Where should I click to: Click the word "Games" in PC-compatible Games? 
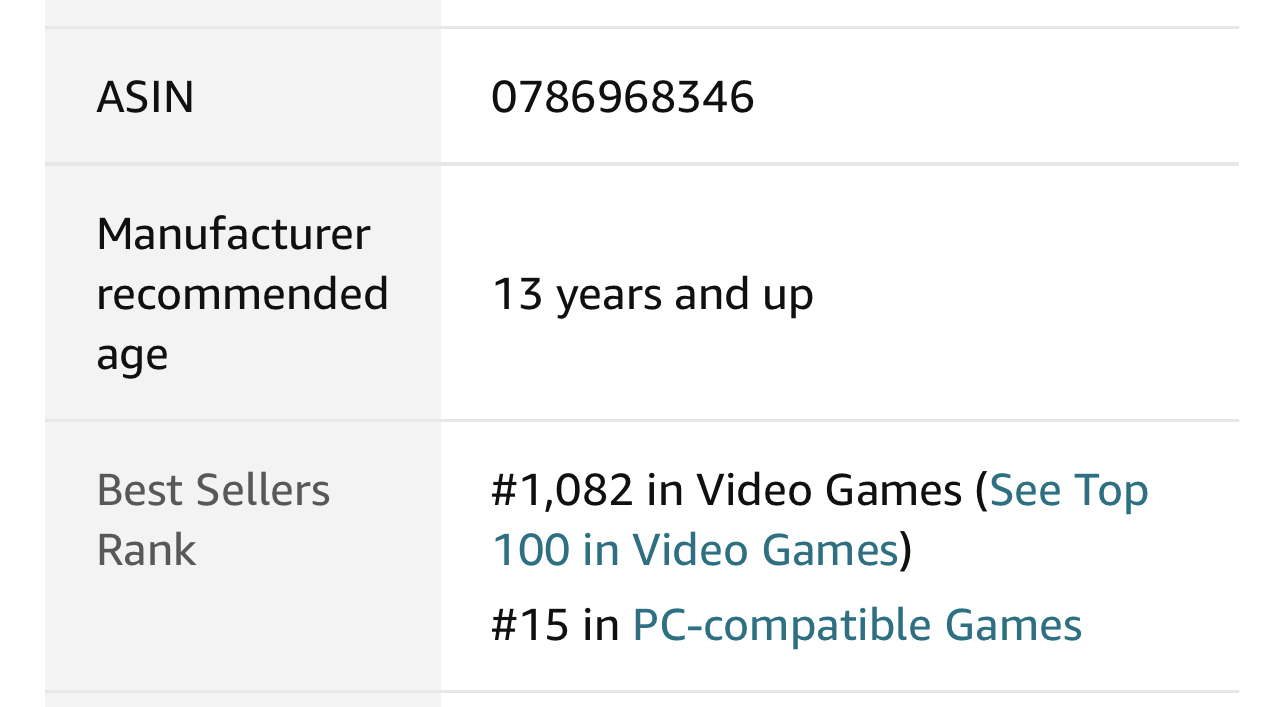pyautogui.click(x=1013, y=625)
